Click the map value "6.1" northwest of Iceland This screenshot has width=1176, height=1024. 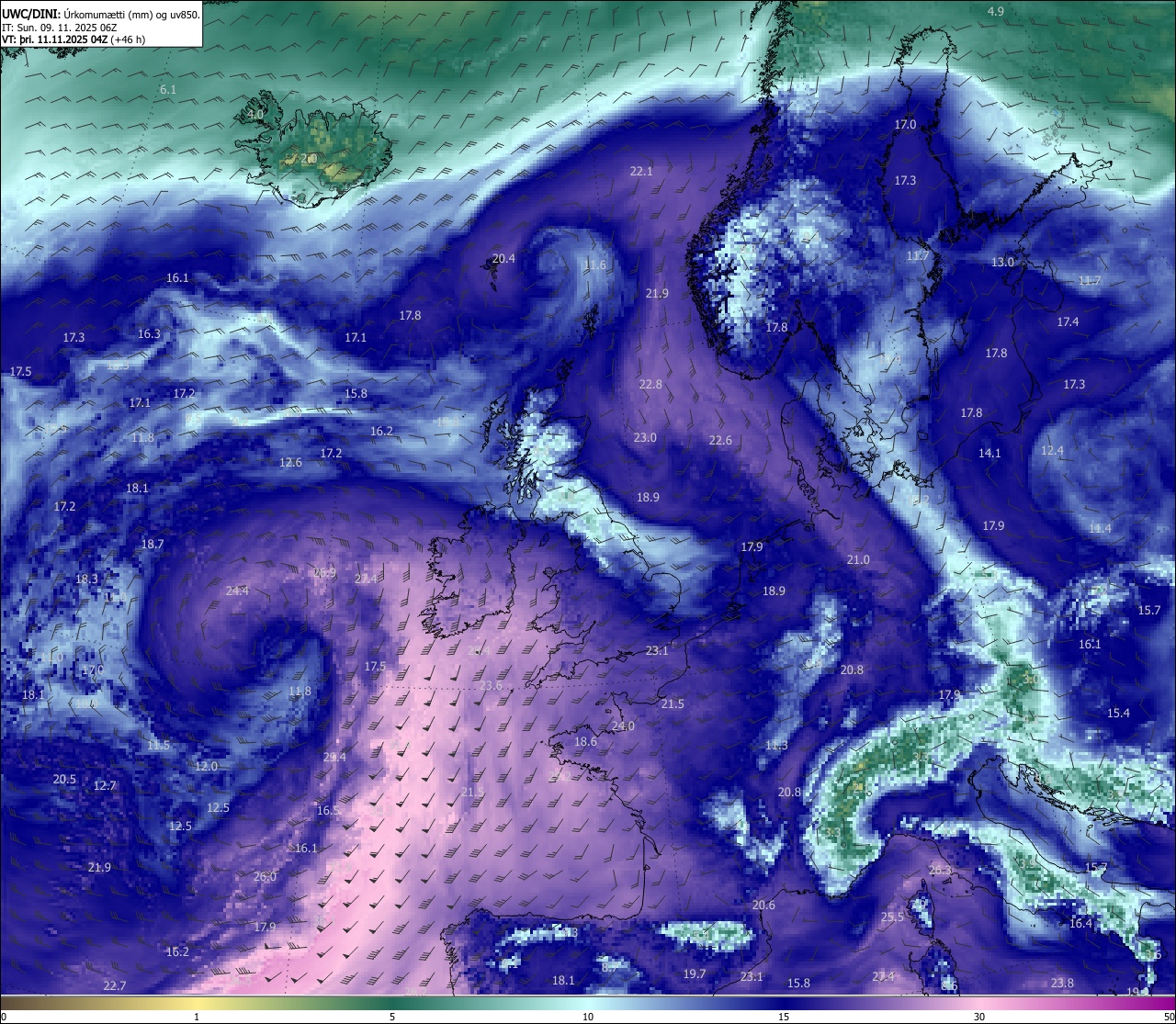click(x=168, y=89)
